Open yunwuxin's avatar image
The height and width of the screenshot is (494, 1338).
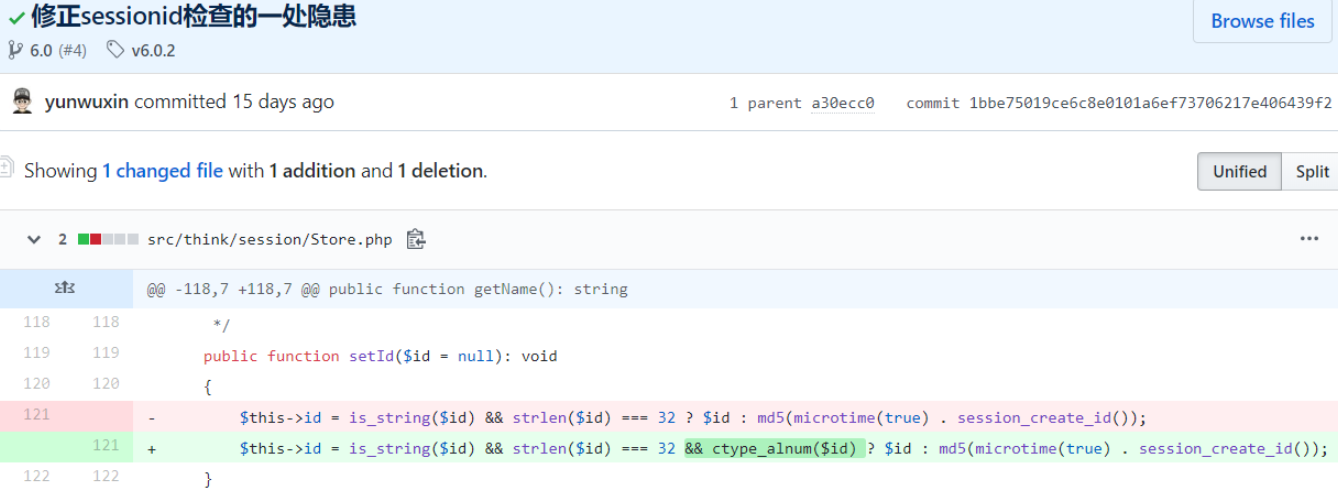coord(22,101)
